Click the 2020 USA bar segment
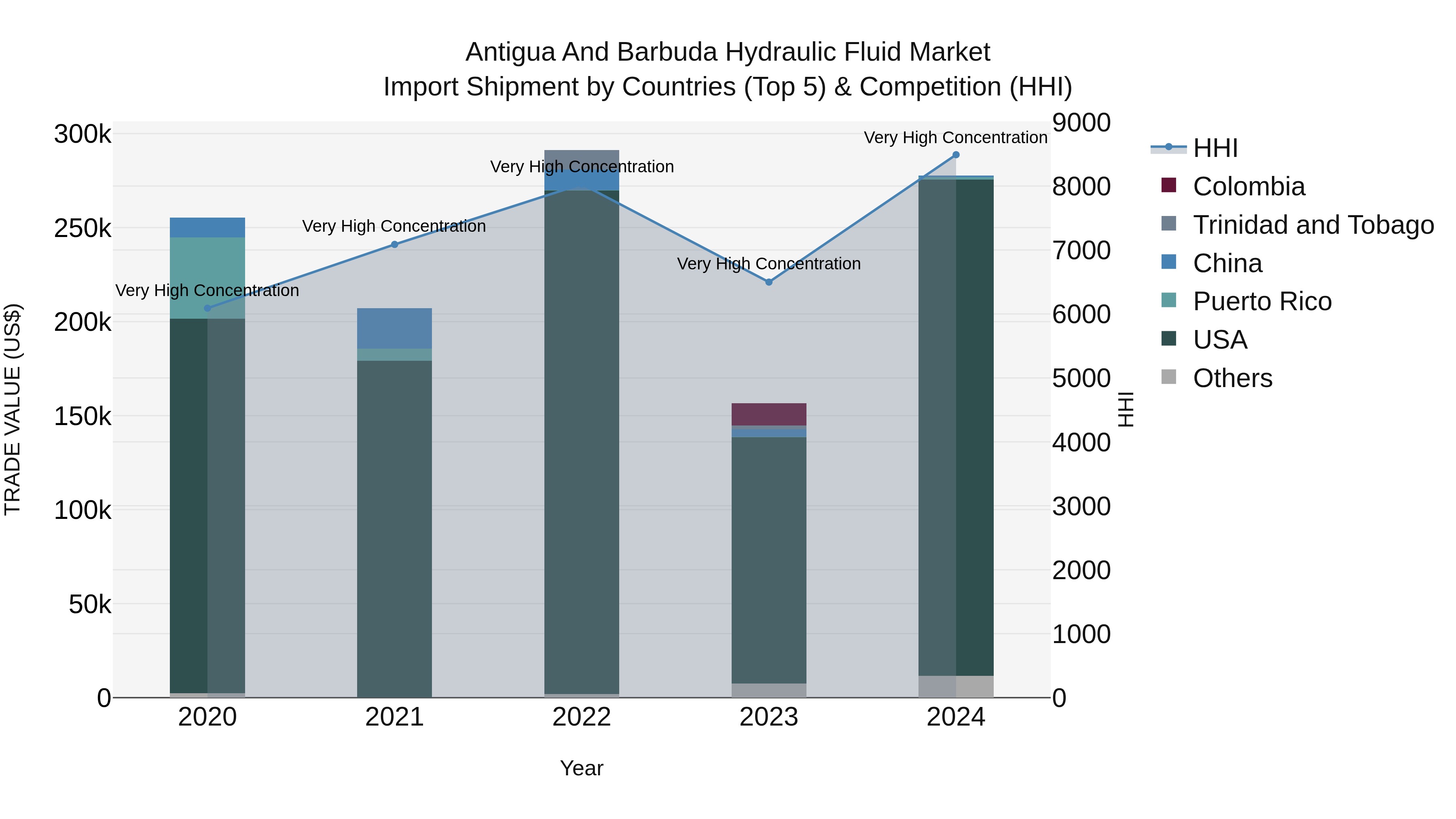 pos(207,506)
